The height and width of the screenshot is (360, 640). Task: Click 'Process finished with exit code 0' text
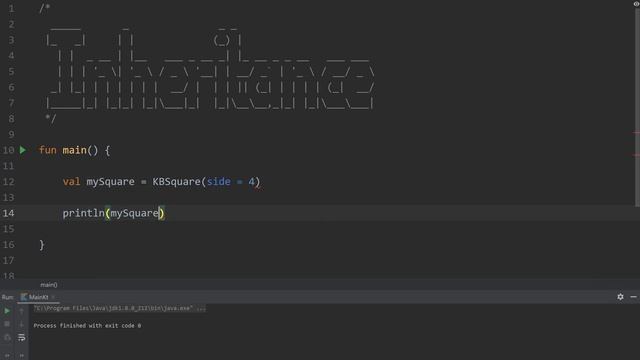click(87, 326)
